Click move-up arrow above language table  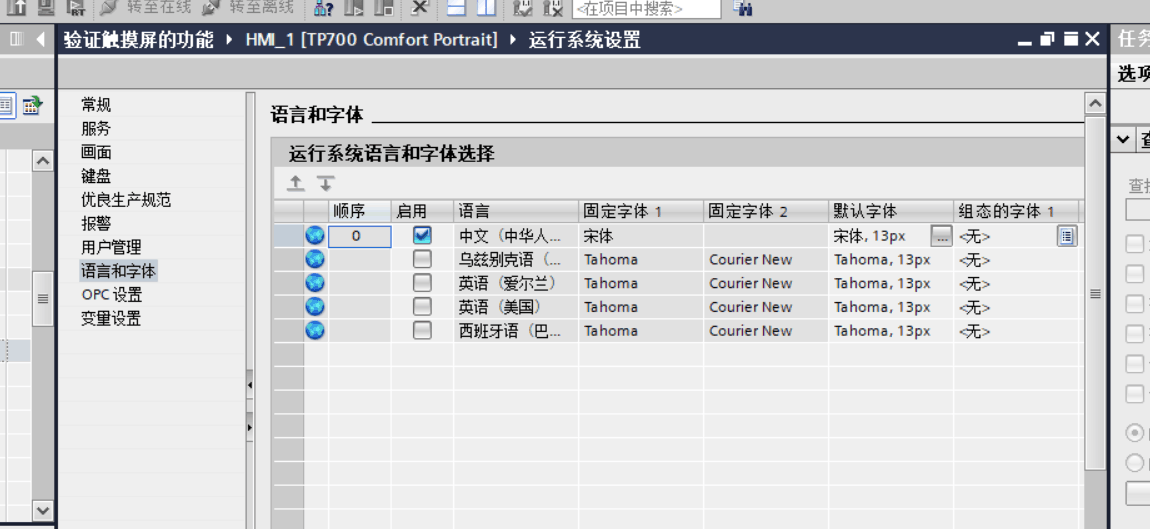[x=296, y=183]
